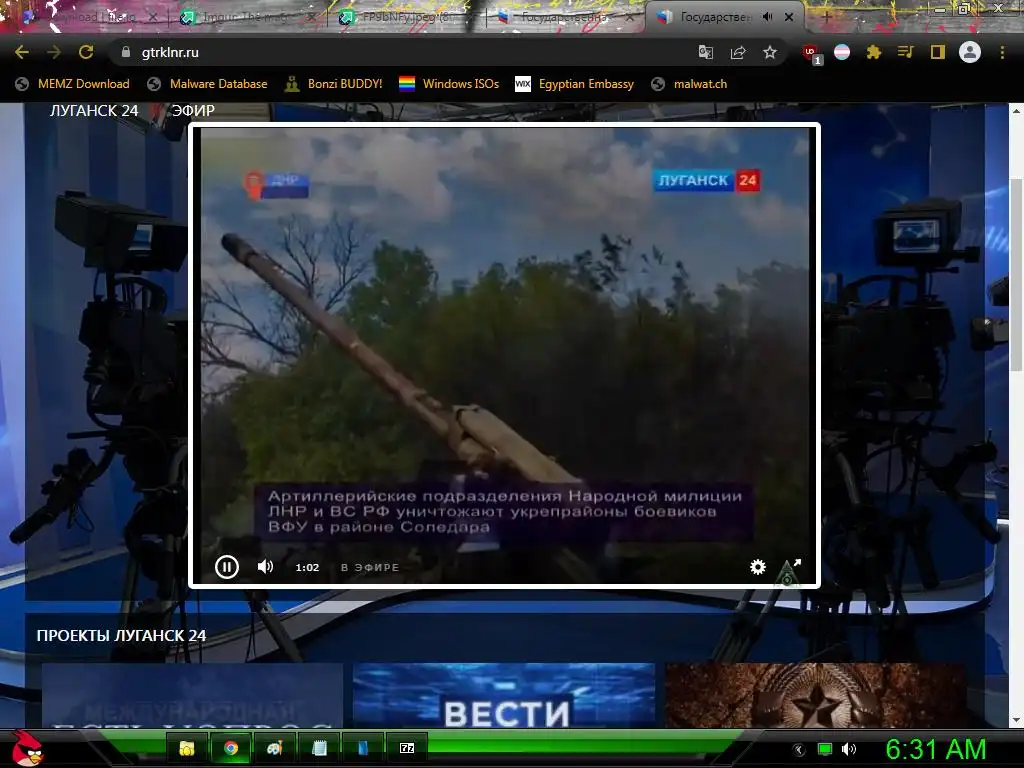This screenshot has width=1024, height=768.
Task: Open the Chrome profile avatar
Action: pyautogui.click(x=970, y=52)
